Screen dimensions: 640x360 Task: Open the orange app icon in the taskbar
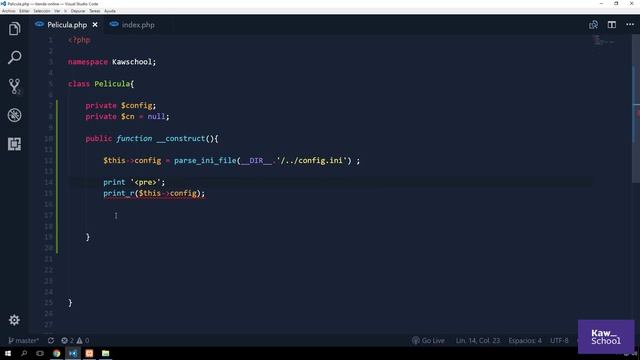[89, 353]
